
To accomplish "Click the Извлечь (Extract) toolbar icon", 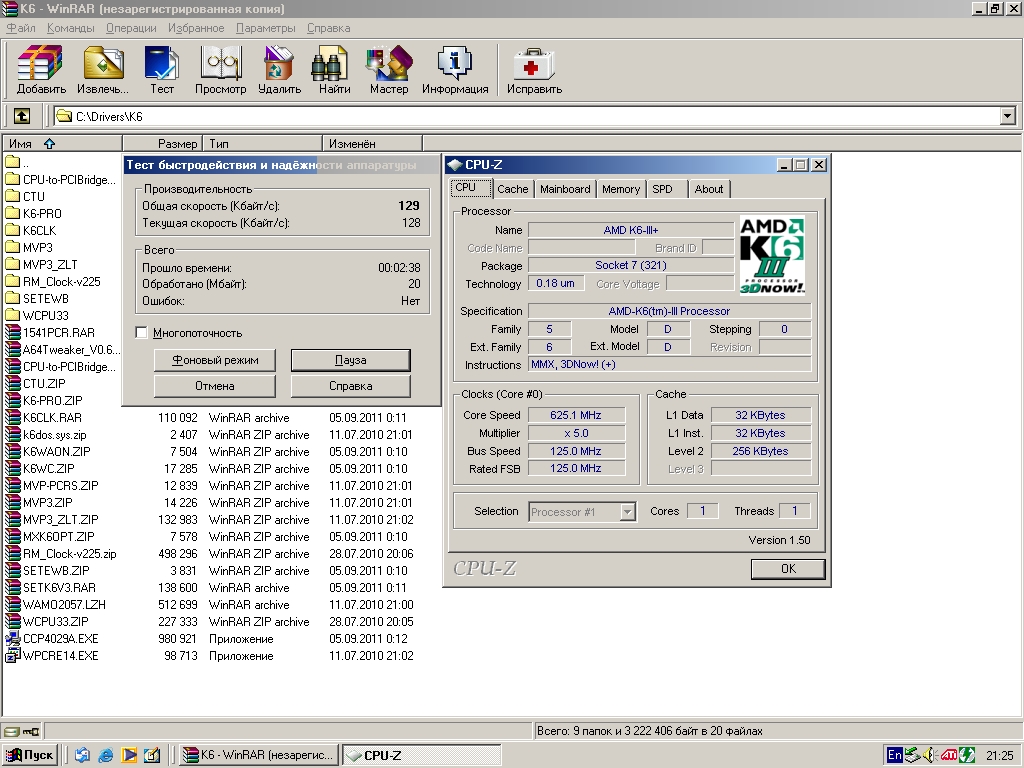I will tap(103, 63).
